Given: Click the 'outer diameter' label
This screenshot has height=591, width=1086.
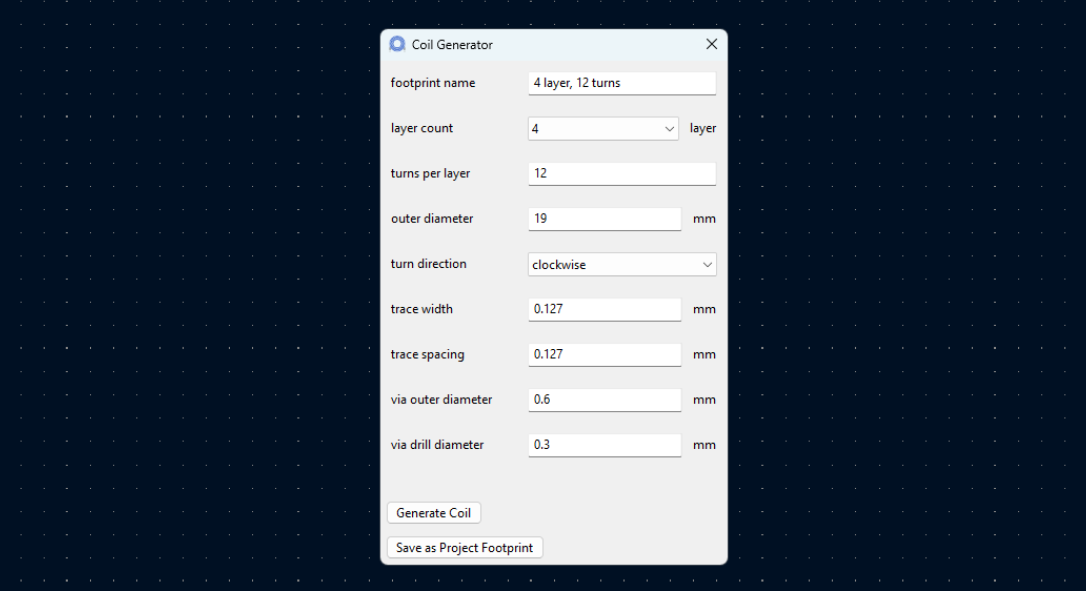Looking at the screenshot, I should (432, 218).
